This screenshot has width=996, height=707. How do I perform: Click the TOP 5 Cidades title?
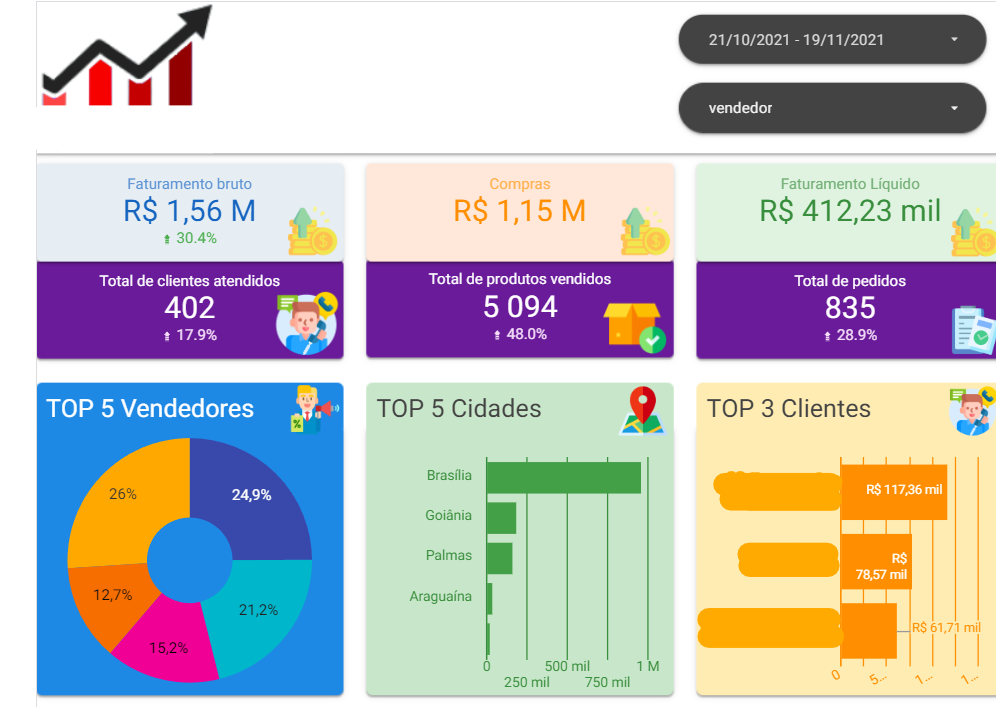(459, 408)
